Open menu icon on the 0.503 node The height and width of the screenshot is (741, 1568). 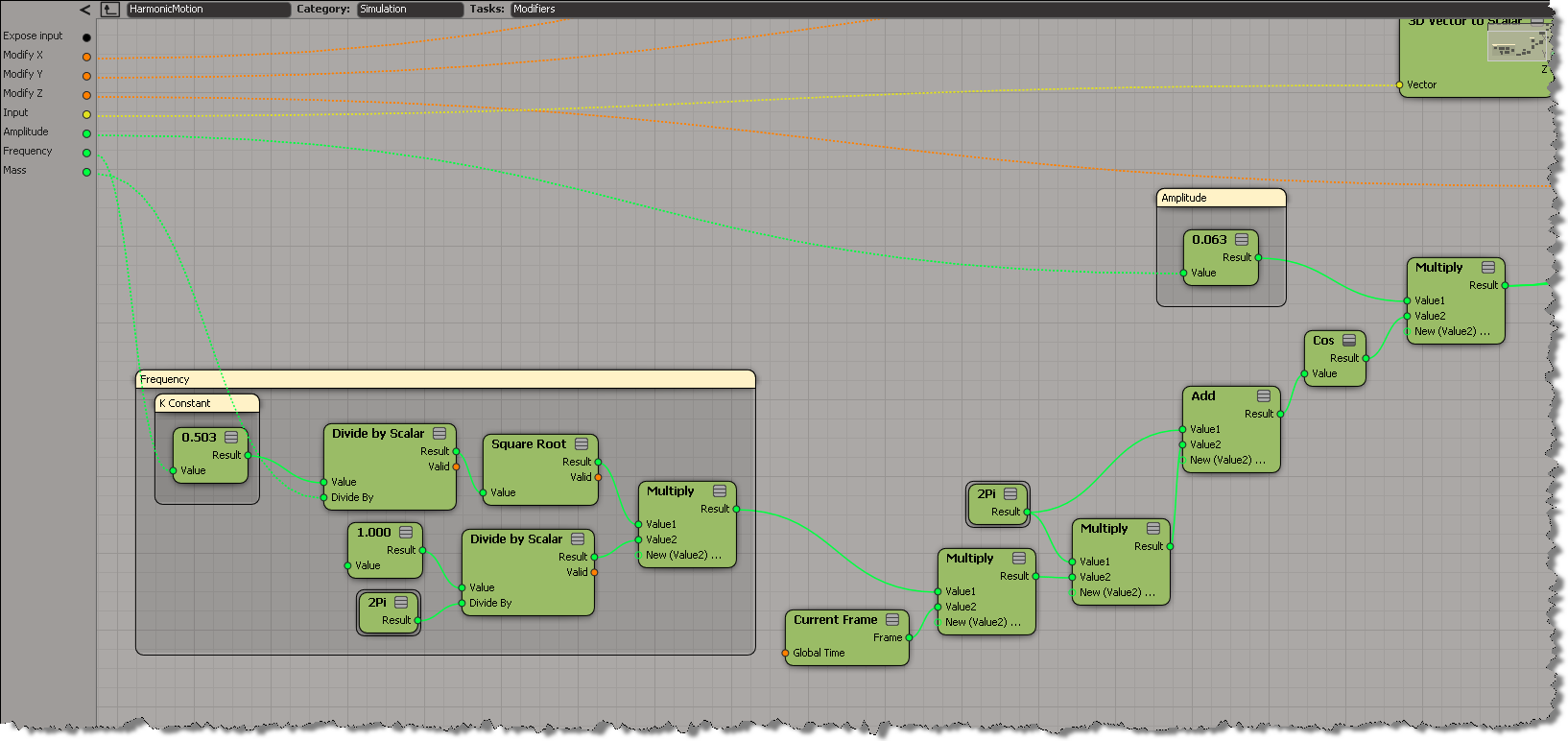(x=231, y=438)
